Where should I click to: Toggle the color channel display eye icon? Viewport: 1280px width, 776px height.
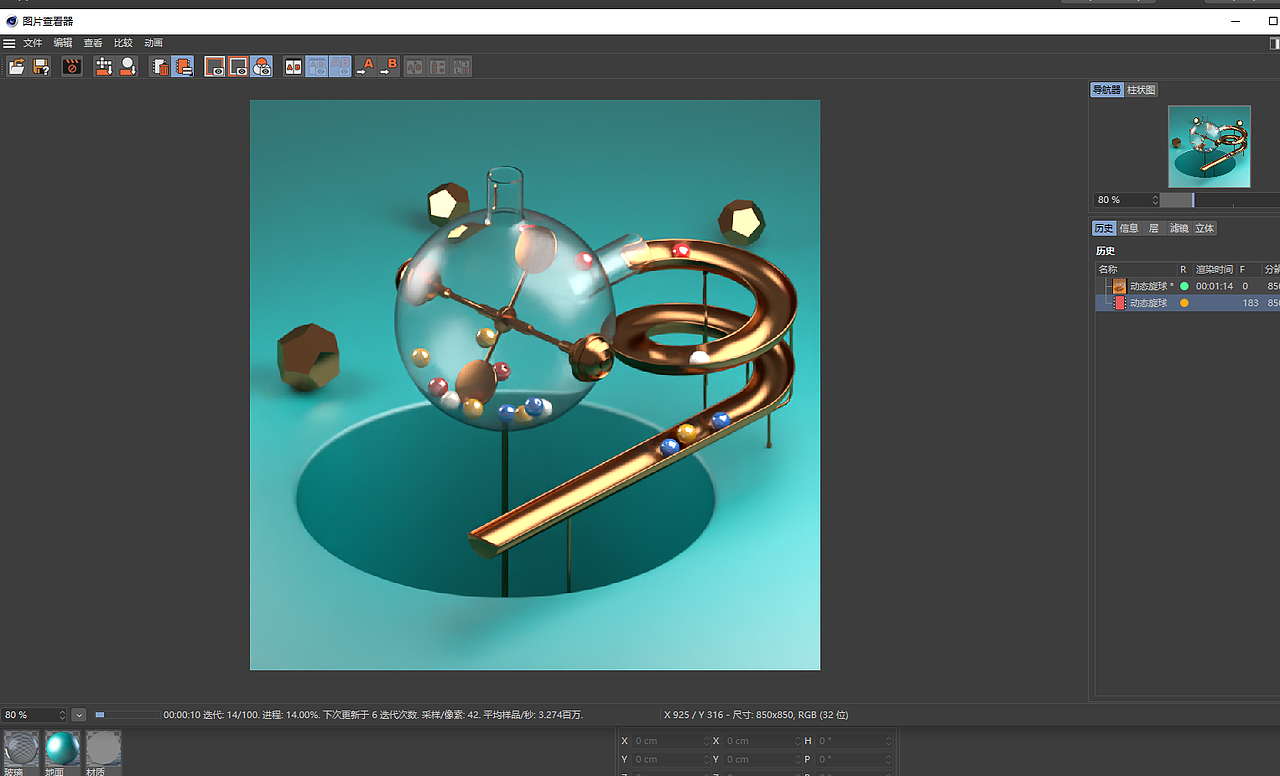point(261,66)
